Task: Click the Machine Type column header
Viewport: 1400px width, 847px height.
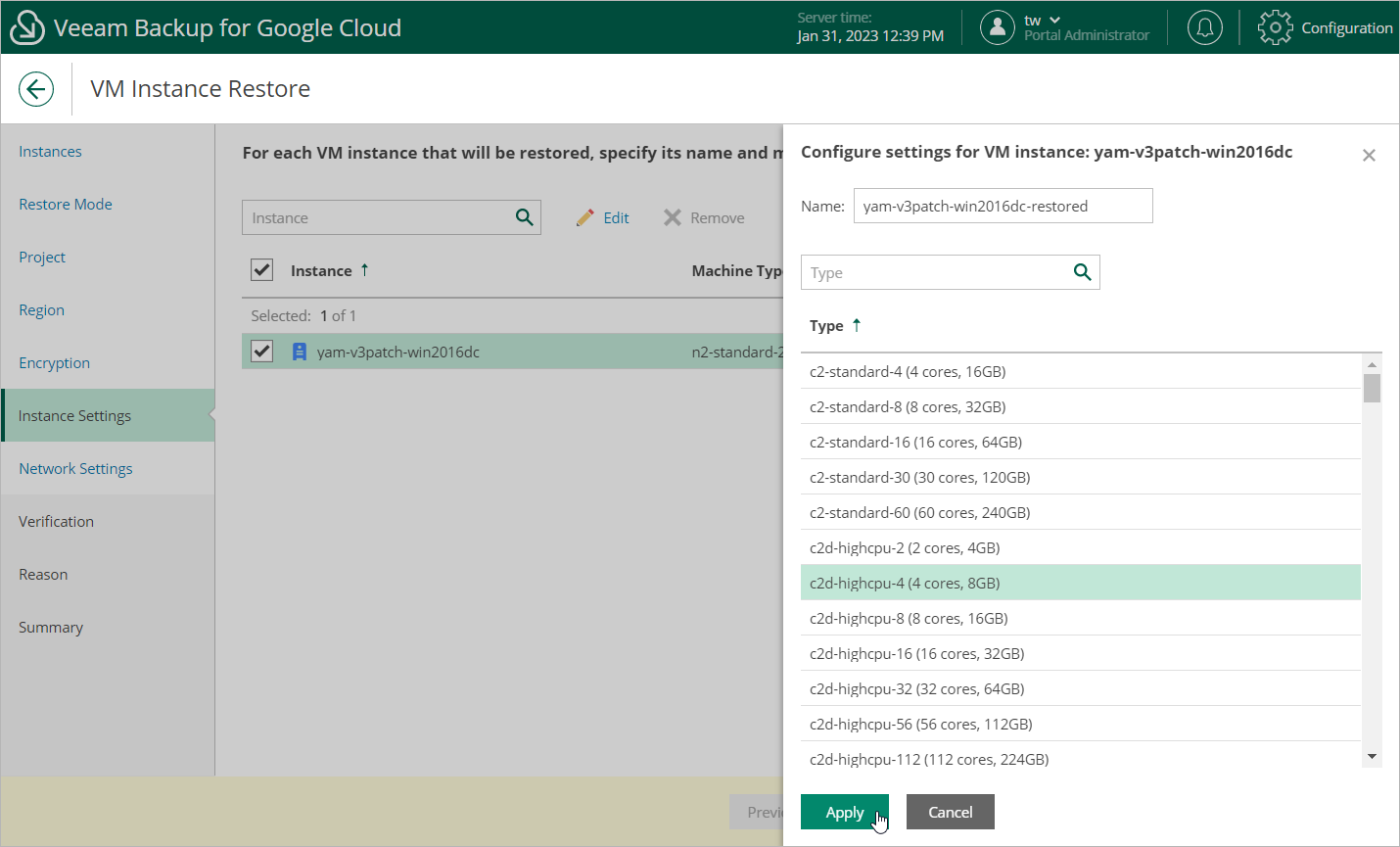Action: (737, 270)
